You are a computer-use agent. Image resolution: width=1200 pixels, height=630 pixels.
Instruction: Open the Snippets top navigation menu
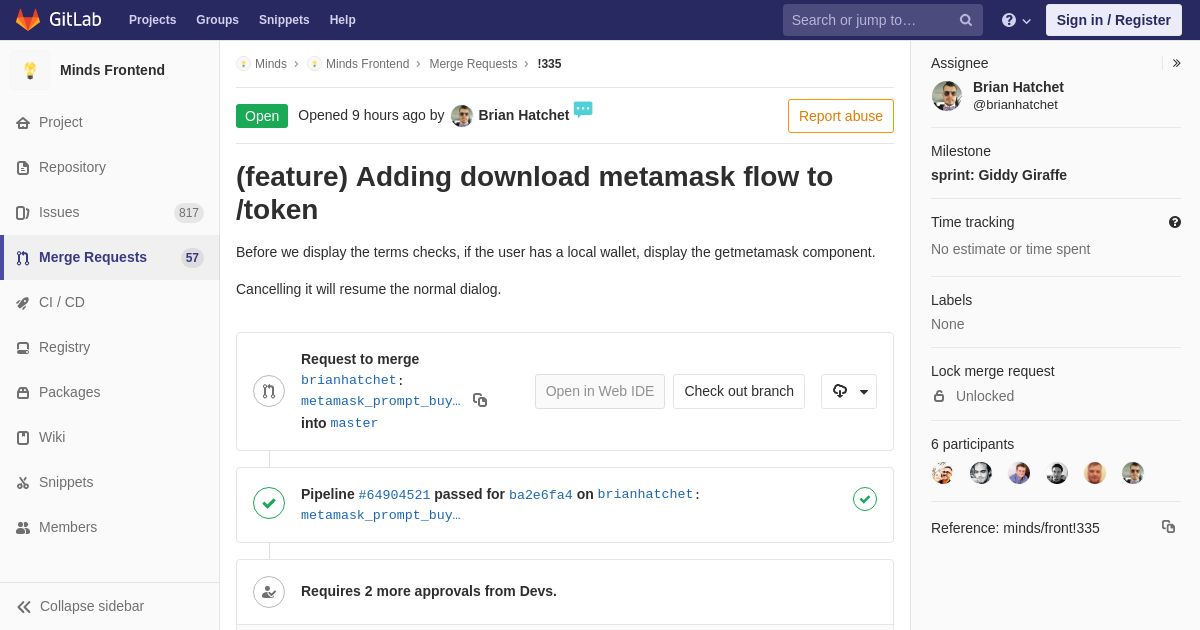tap(284, 20)
